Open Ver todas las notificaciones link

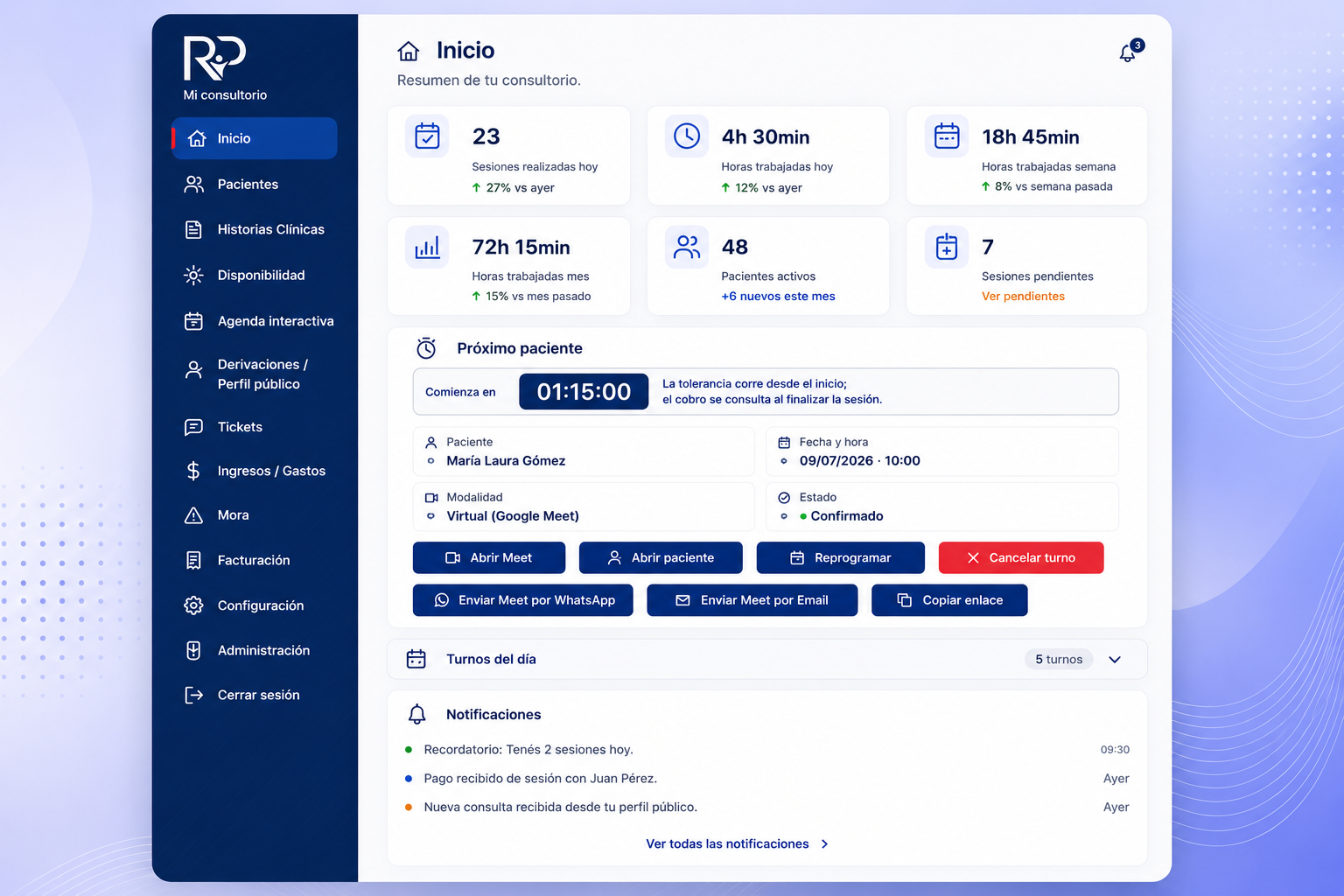(x=727, y=844)
